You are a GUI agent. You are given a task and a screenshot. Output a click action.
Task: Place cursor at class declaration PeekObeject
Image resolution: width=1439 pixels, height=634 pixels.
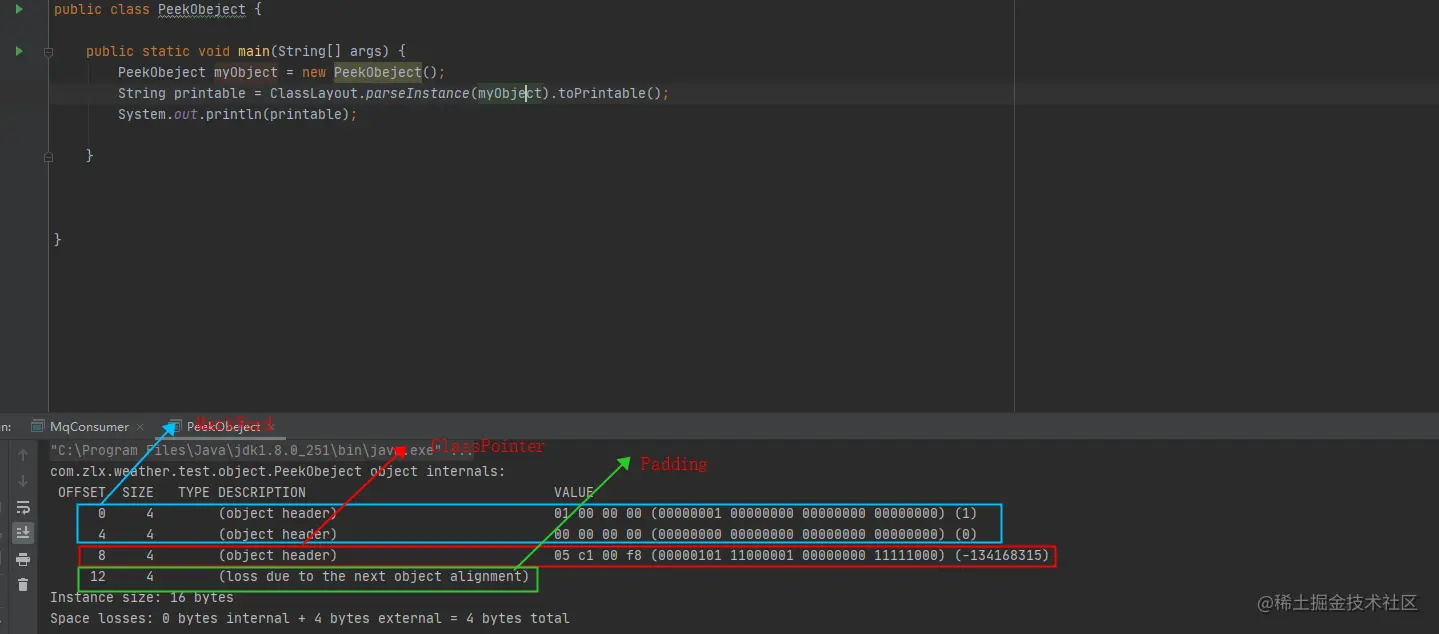[201, 9]
